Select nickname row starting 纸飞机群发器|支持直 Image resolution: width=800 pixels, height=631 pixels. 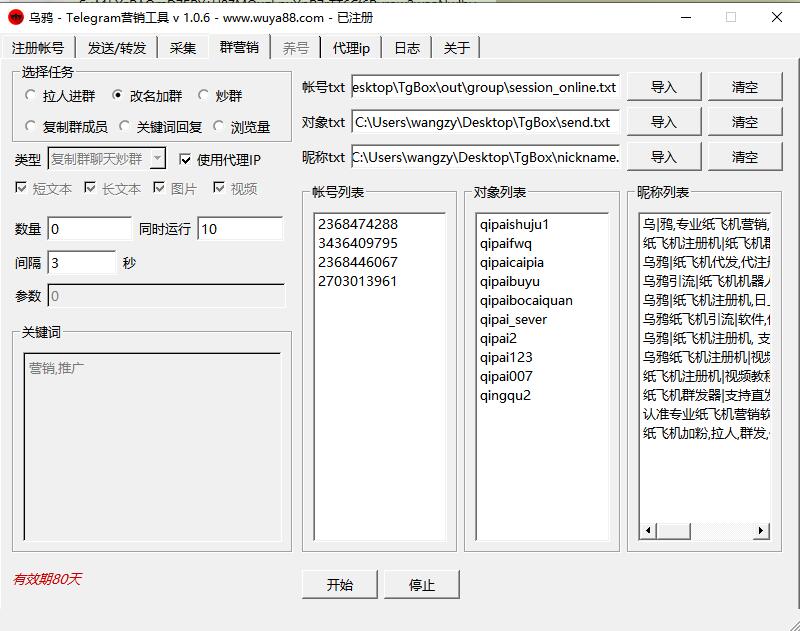[706, 395]
